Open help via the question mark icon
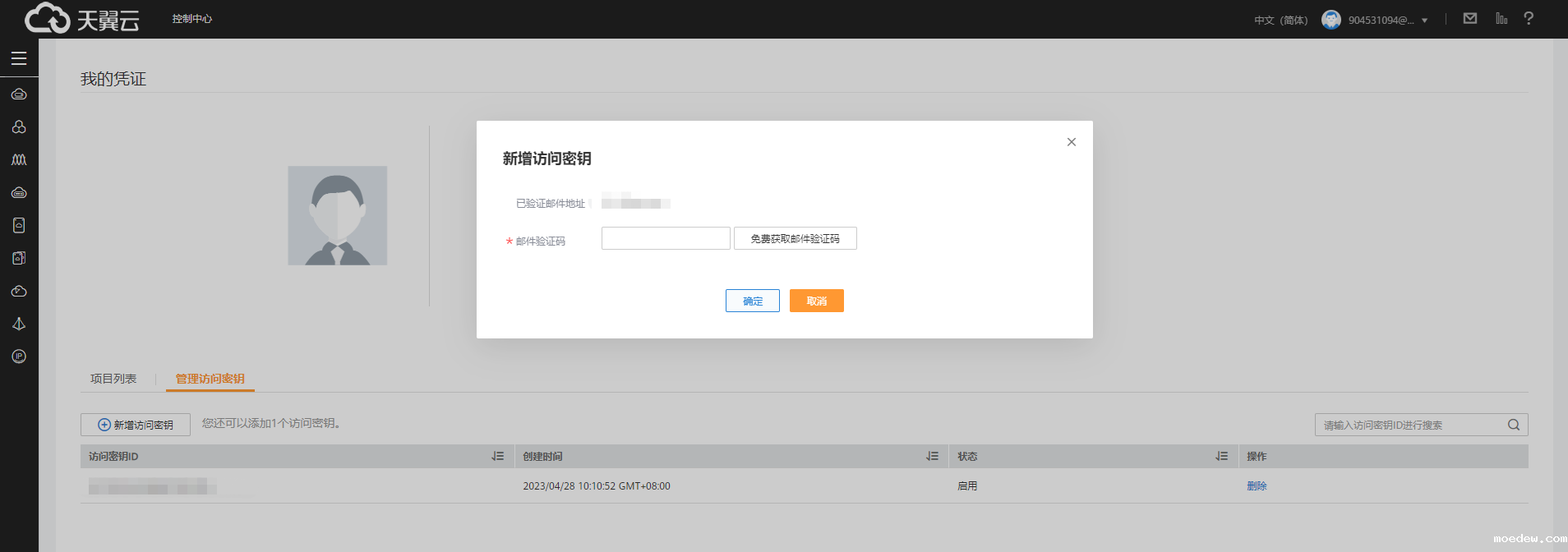 (1529, 18)
